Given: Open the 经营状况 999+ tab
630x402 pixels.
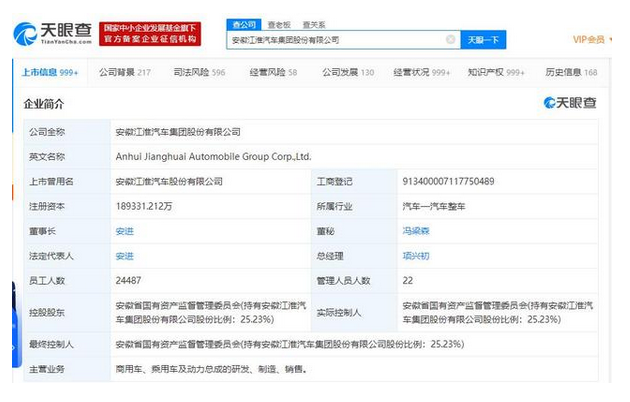Looking at the screenshot, I should (422, 73).
